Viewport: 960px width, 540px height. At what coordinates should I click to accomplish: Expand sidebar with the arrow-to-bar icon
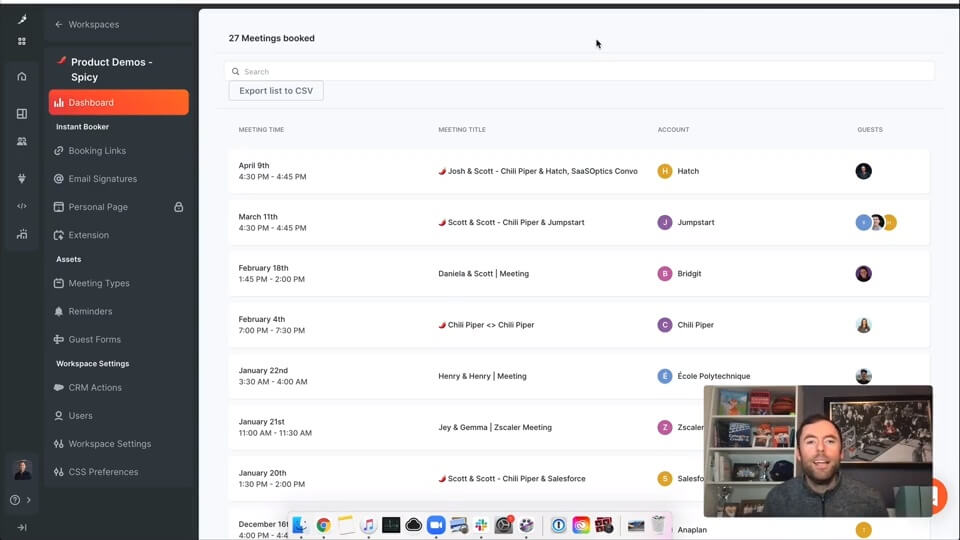(x=22, y=527)
